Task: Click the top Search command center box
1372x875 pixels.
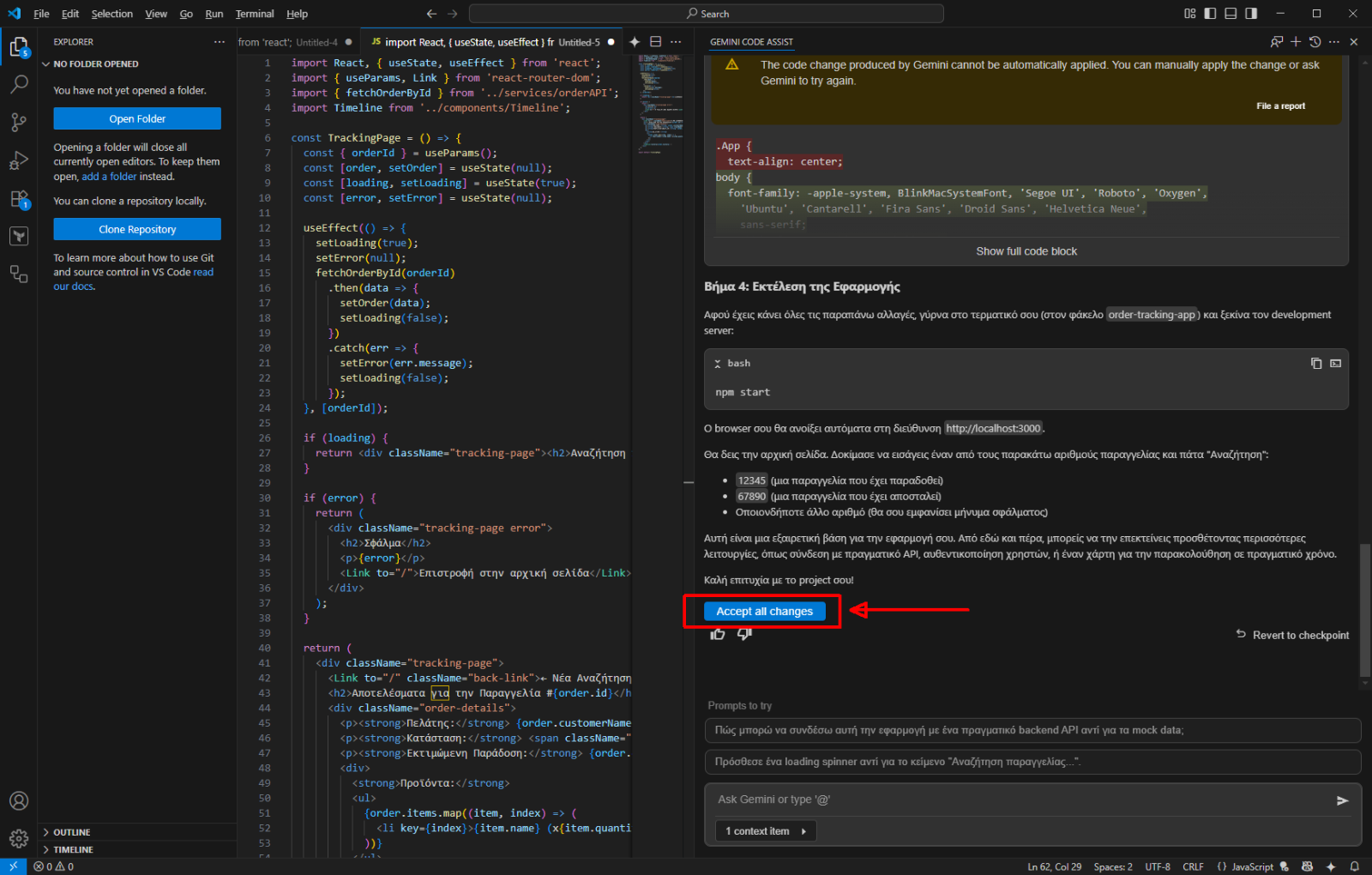Action: [707, 14]
